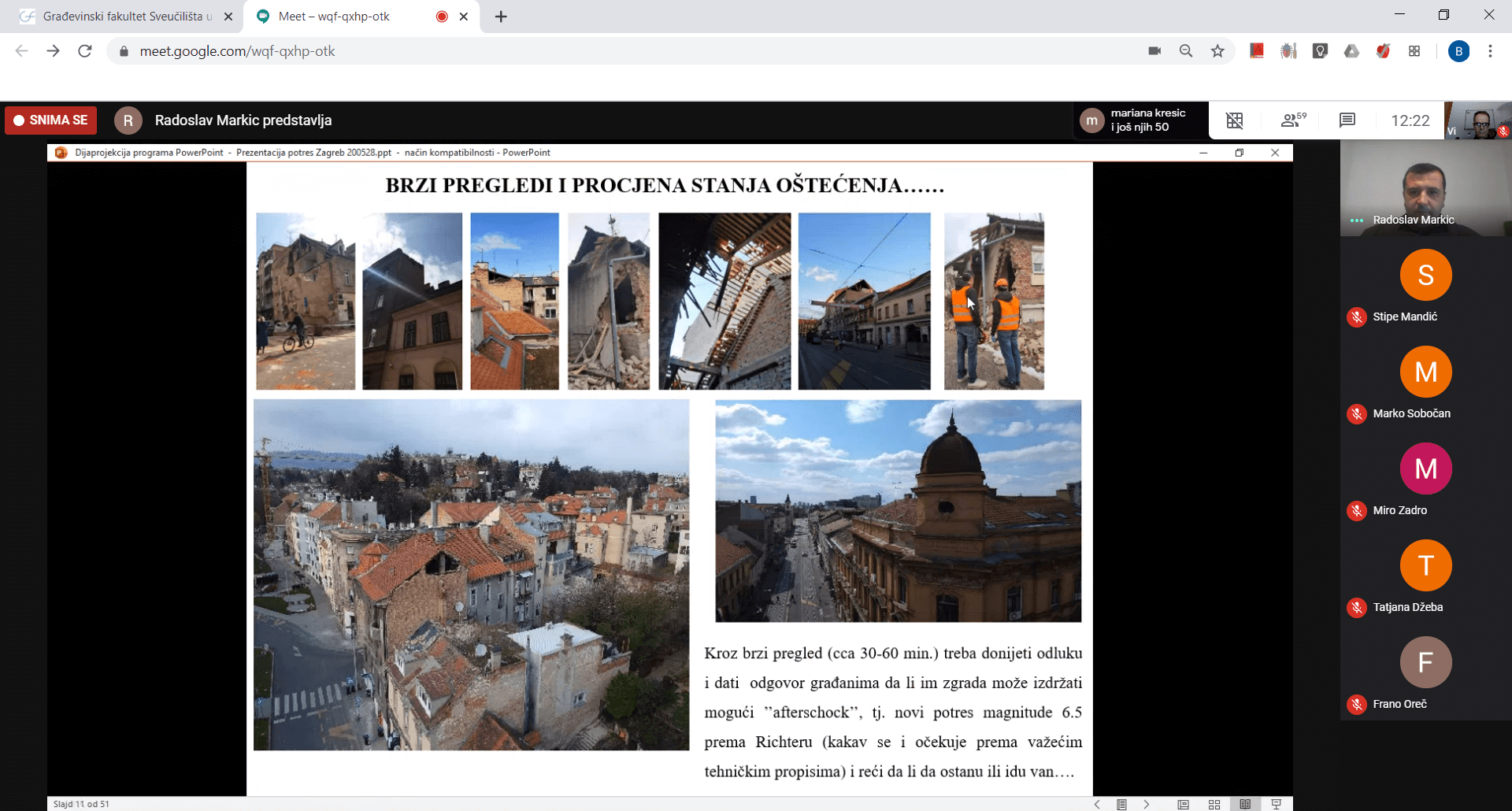
Task: Open the bug with tools extension icon
Action: tap(1288, 51)
